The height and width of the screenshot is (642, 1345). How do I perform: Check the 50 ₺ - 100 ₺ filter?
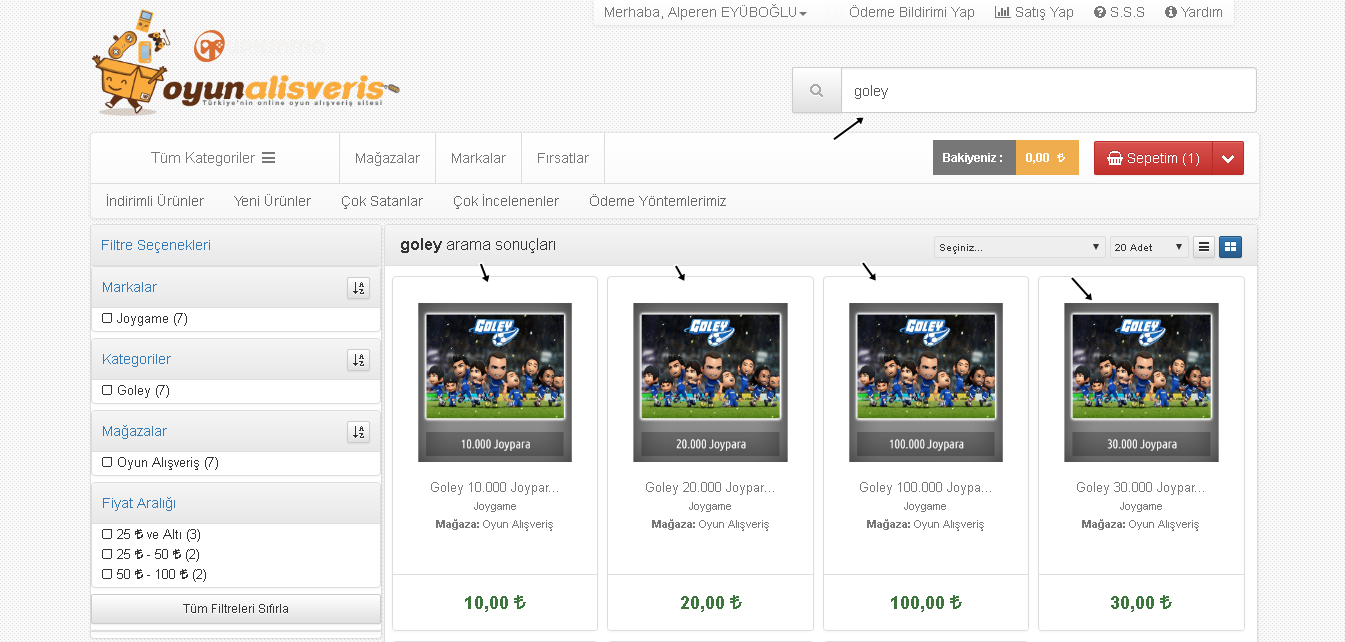(x=107, y=574)
